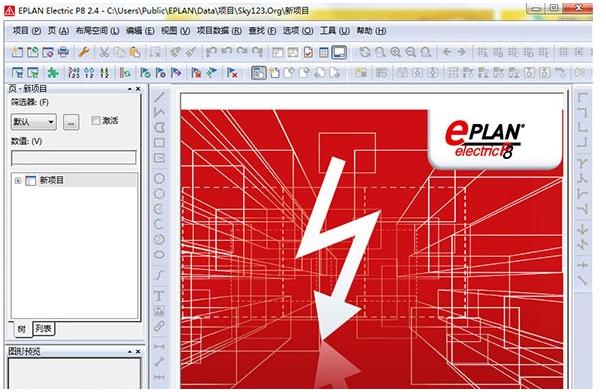Click the redo arrow icon
The image size is (606, 392).
click(242, 52)
